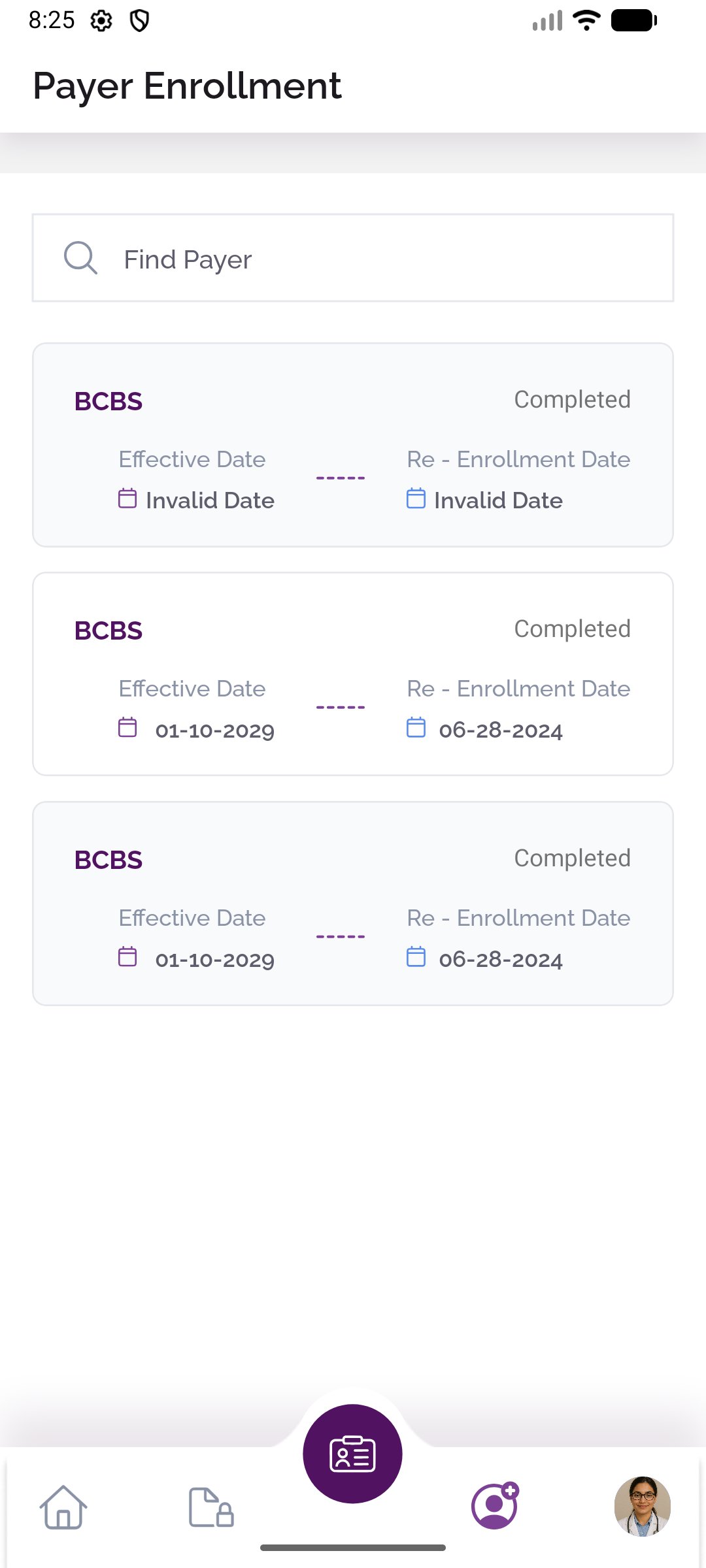Click Completed status on the third card

(572, 858)
